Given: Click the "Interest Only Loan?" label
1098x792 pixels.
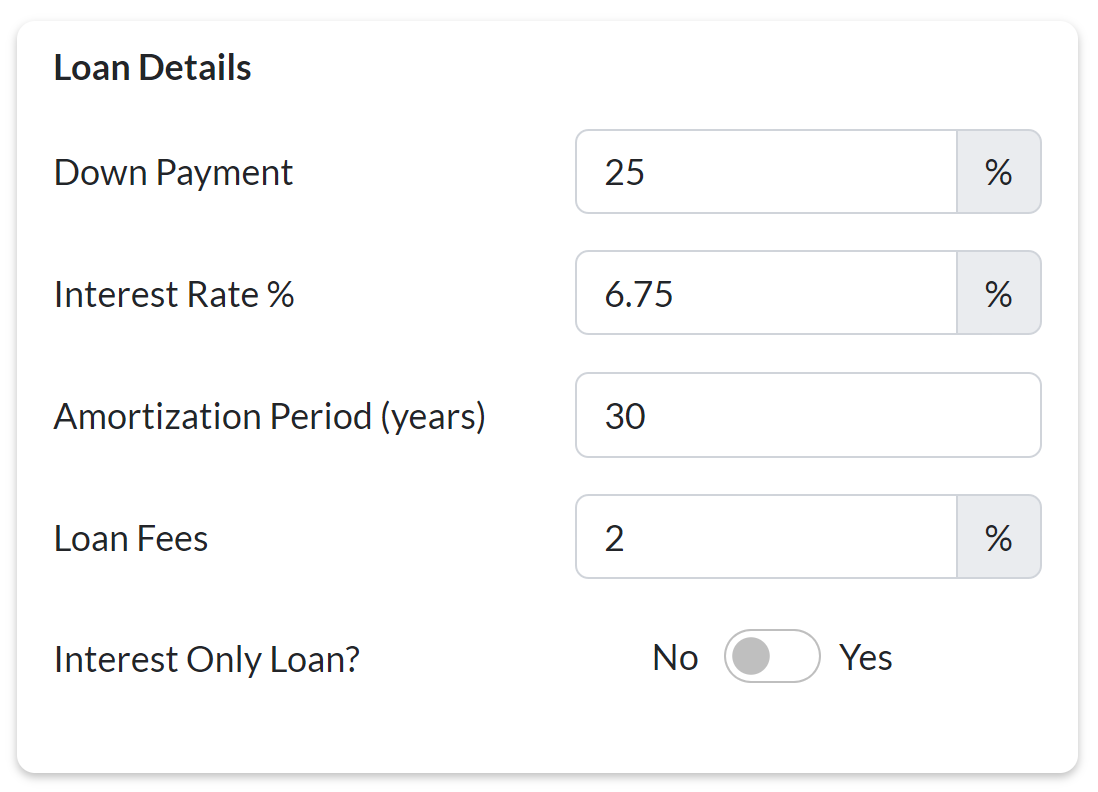Looking at the screenshot, I should 206,660.
